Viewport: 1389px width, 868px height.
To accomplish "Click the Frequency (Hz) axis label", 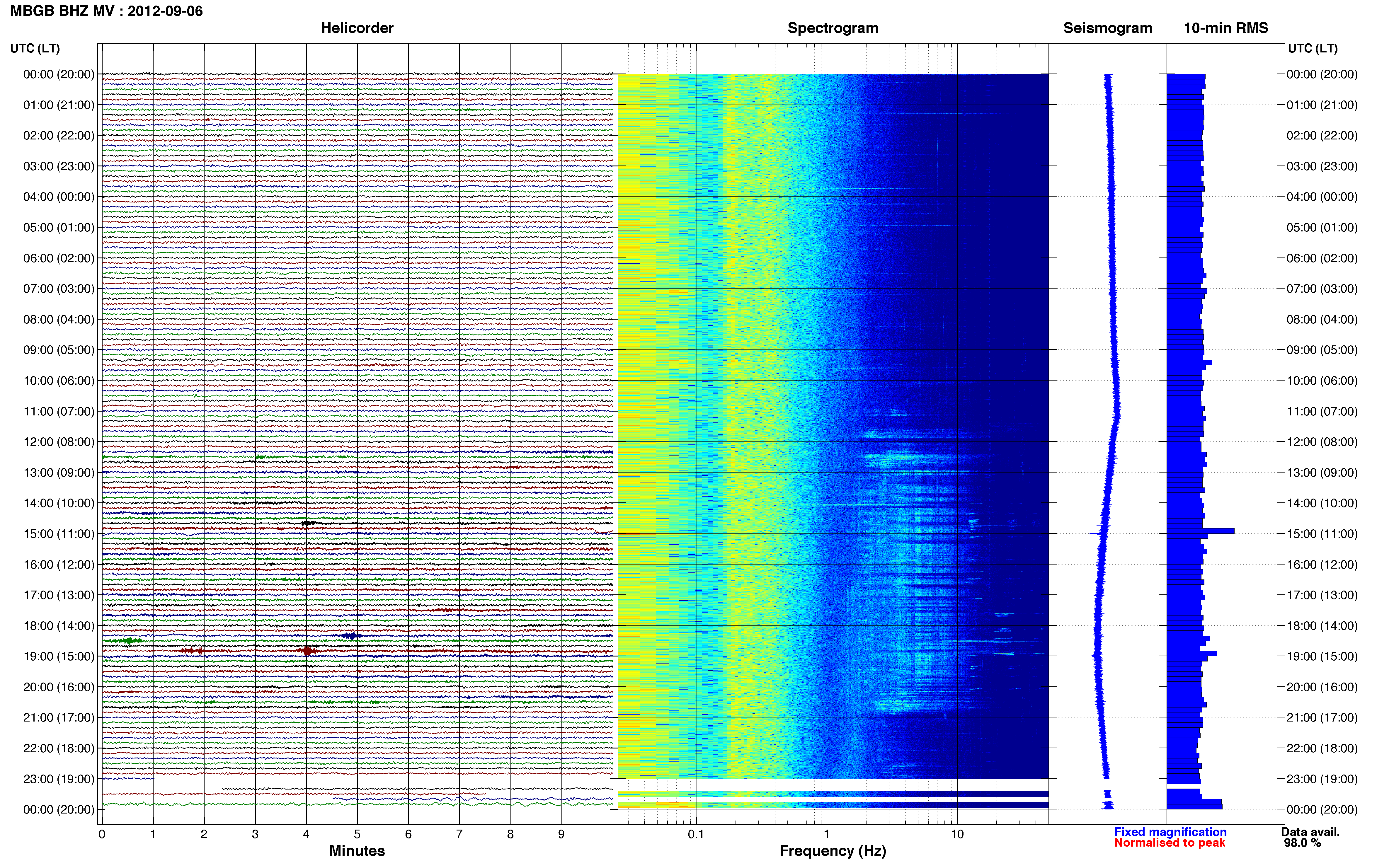I will [833, 851].
